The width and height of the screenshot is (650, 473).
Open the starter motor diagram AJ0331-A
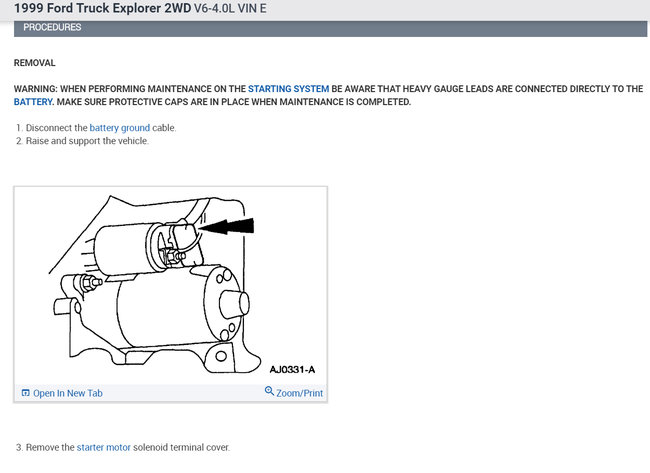[170, 285]
